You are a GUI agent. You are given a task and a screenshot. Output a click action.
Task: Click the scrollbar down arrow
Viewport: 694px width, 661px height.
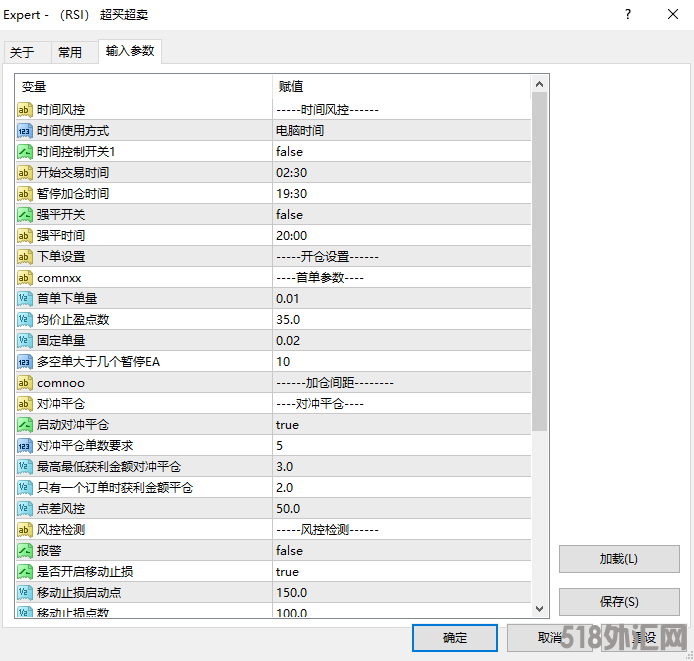click(x=539, y=609)
